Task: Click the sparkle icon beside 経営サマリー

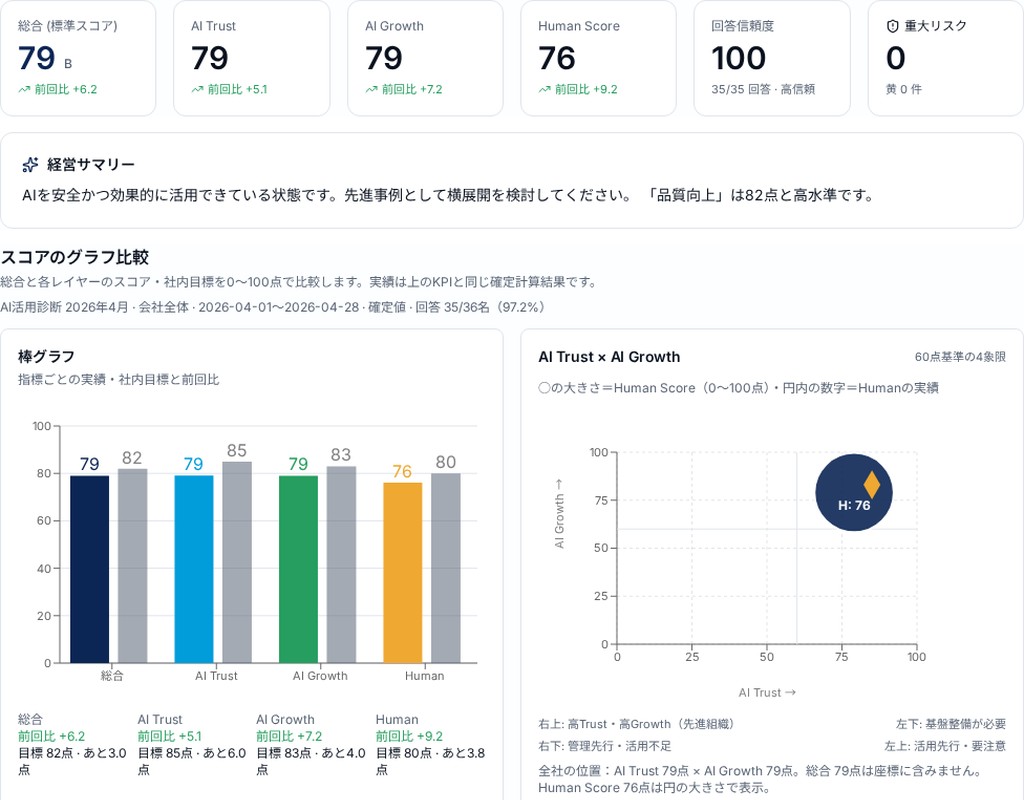Action: coord(30,165)
